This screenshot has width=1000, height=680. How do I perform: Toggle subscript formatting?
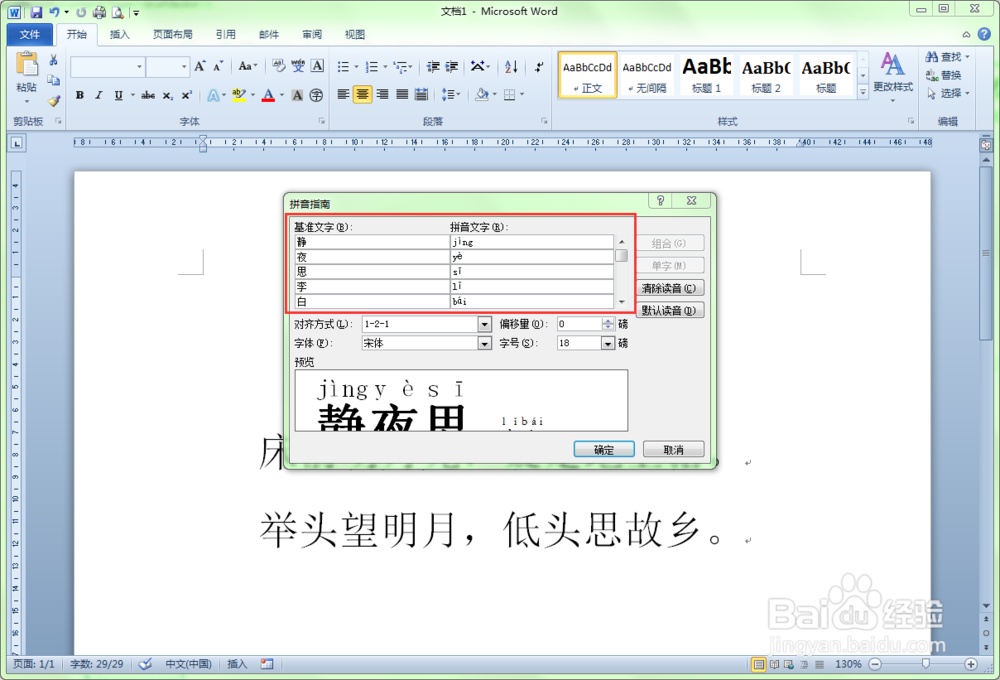[167, 95]
